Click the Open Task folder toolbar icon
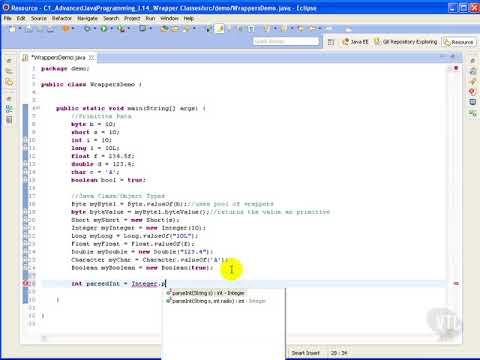The height and width of the screenshot is (360, 480). (x=175, y=29)
